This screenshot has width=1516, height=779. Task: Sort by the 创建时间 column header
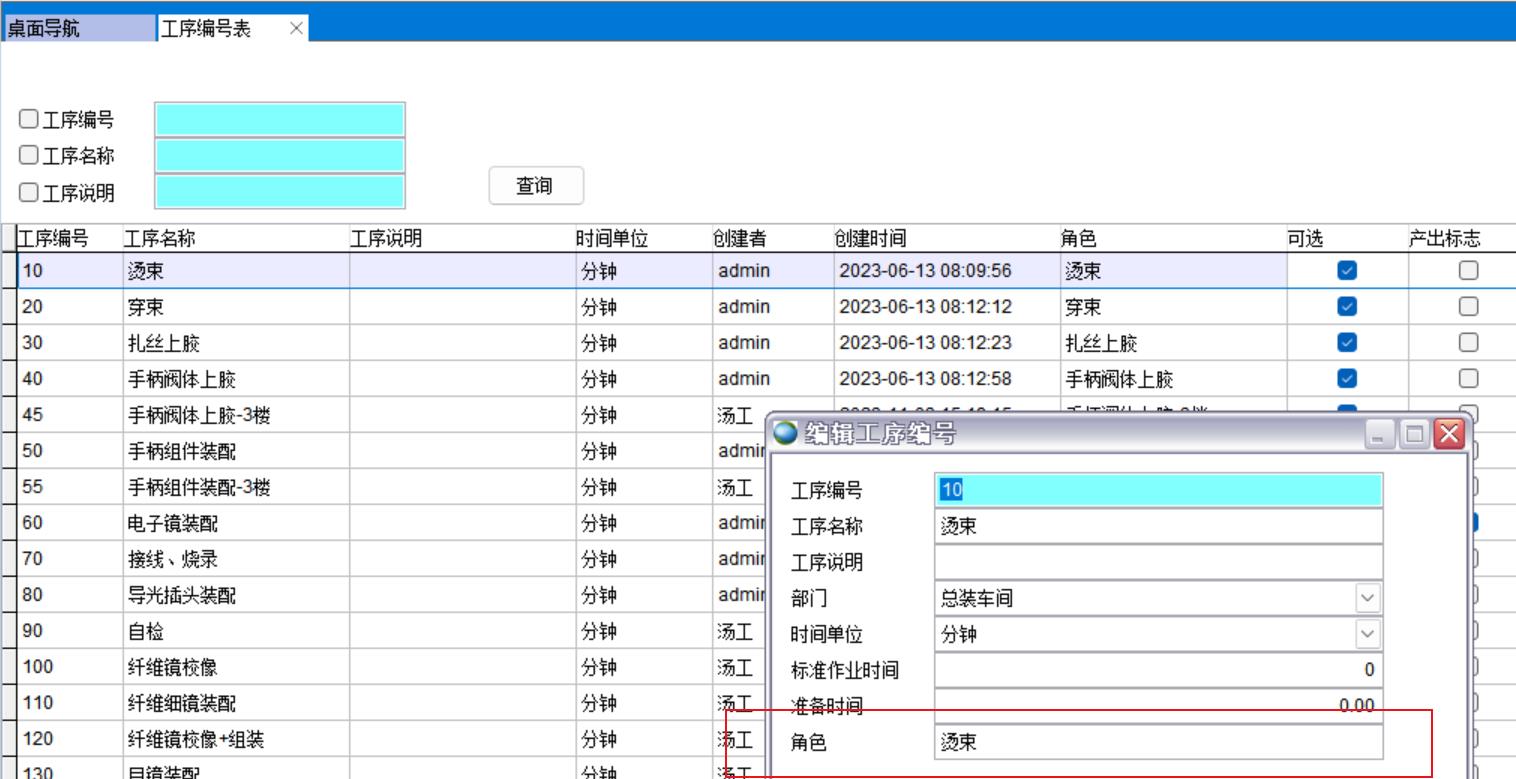point(870,239)
